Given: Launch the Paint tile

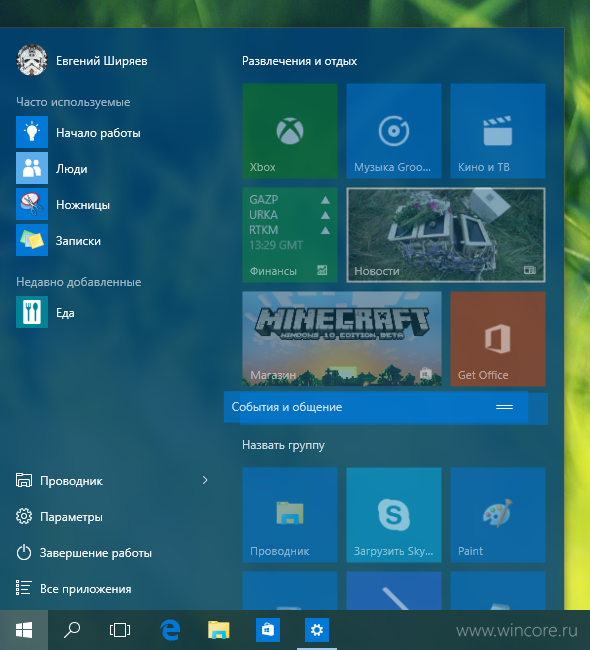Looking at the screenshot, I should click(498, 515).
